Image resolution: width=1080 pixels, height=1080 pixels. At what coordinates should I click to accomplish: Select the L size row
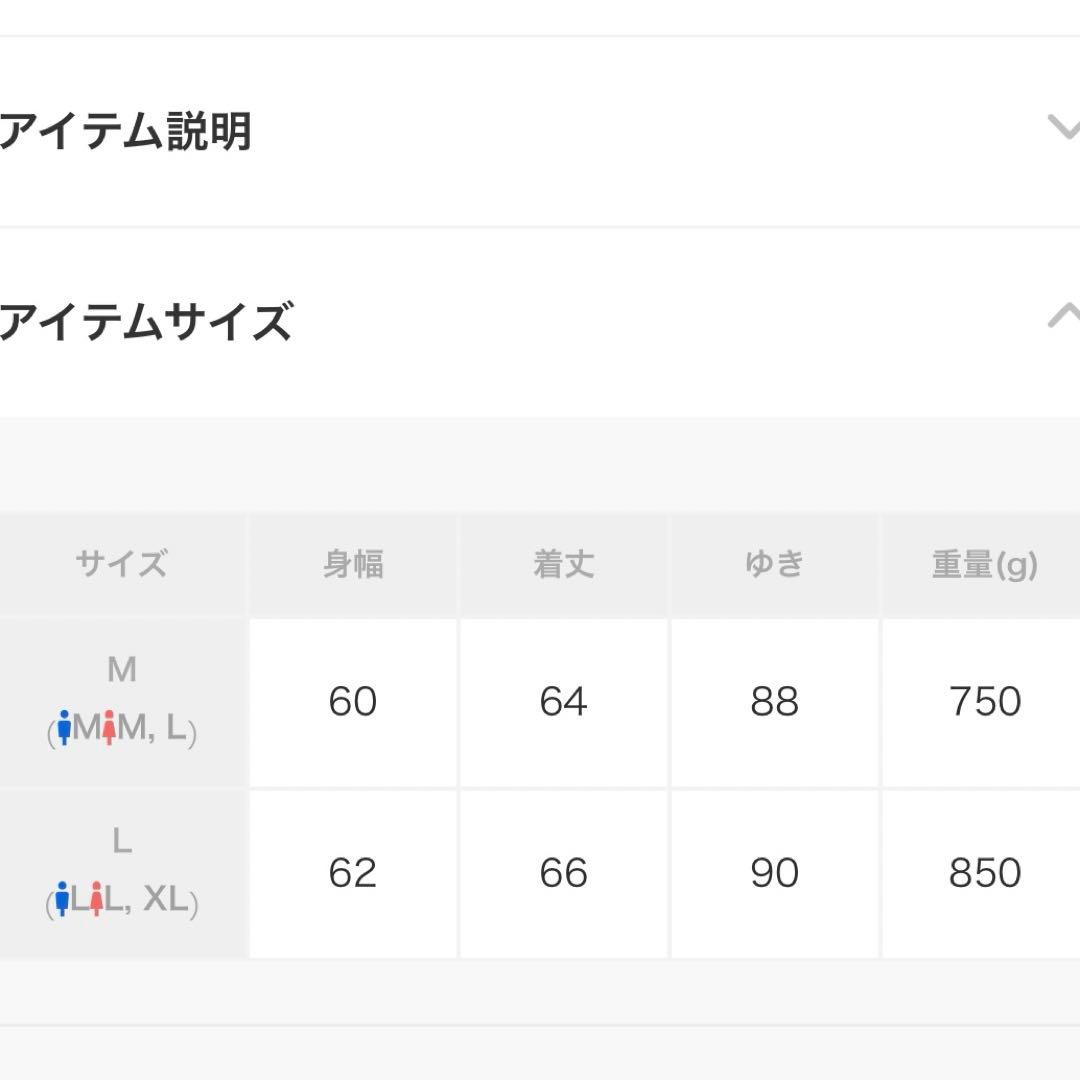coord(122,872)
